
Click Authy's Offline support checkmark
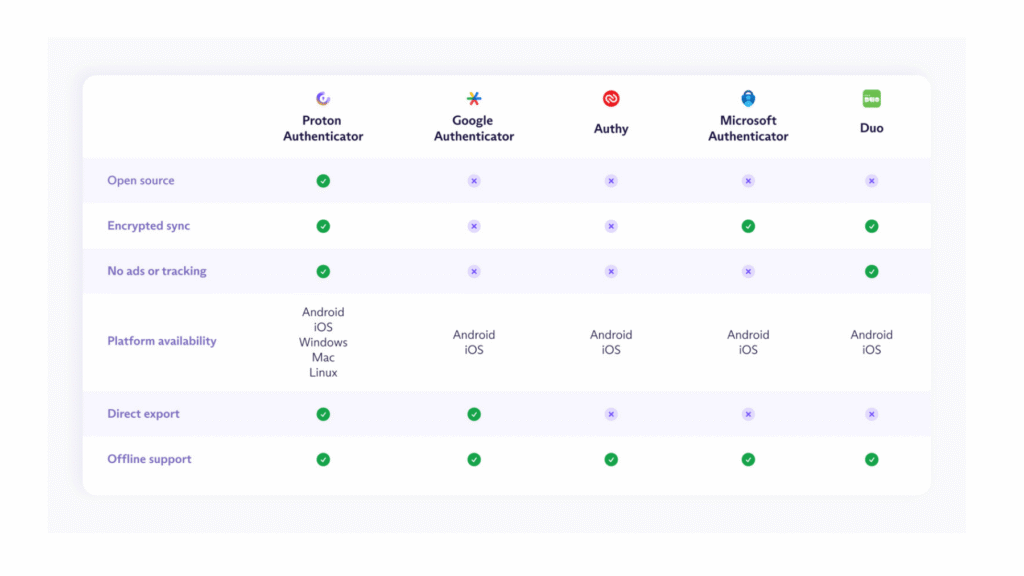pos(611,460)
